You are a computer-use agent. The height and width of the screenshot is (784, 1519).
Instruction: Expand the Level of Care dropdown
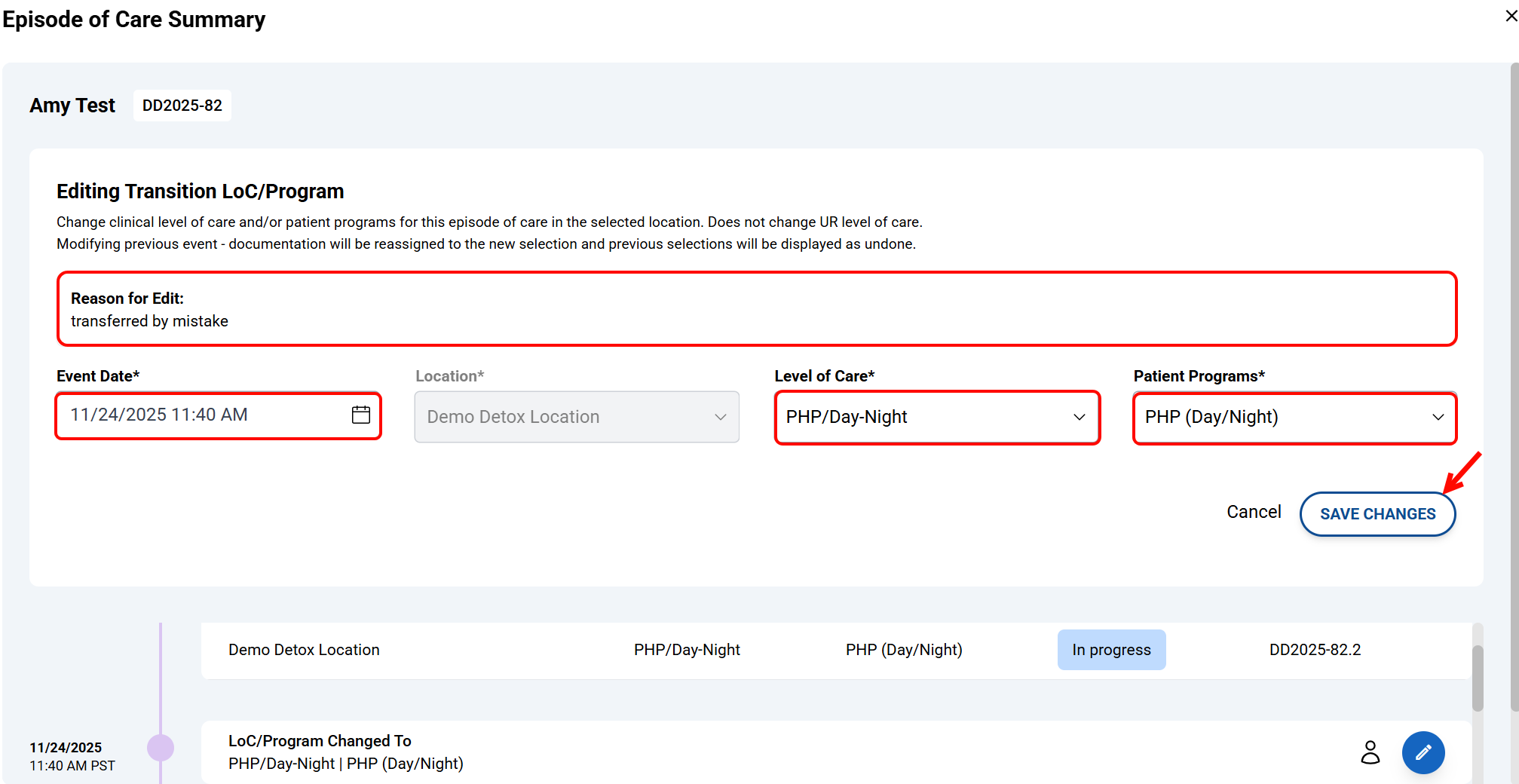937,417
